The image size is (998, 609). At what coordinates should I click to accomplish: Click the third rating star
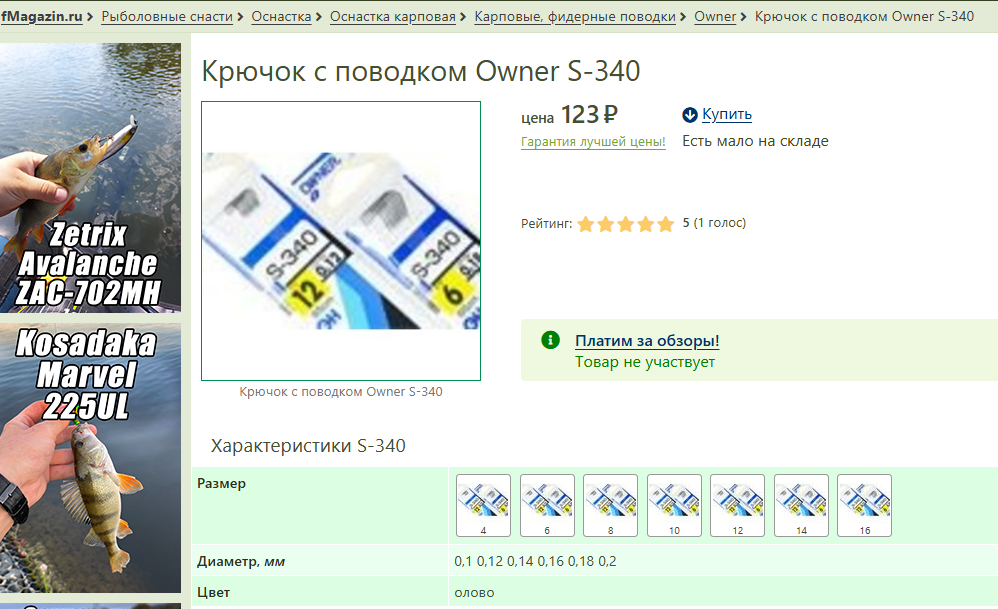pos(626,223)
